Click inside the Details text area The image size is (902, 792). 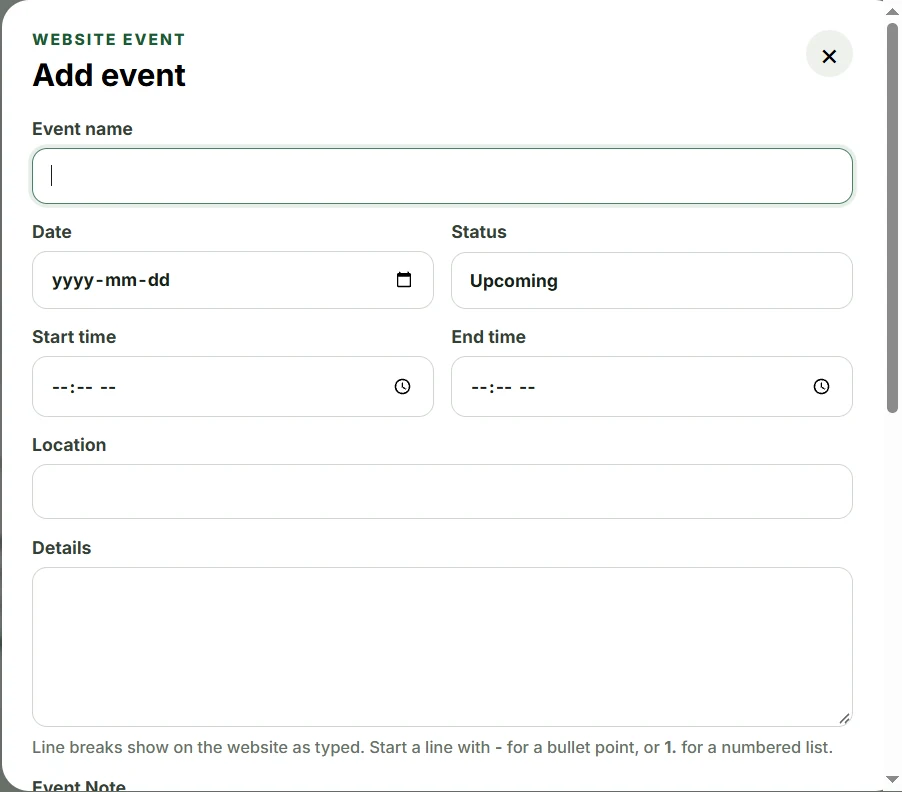coord(442,647)
